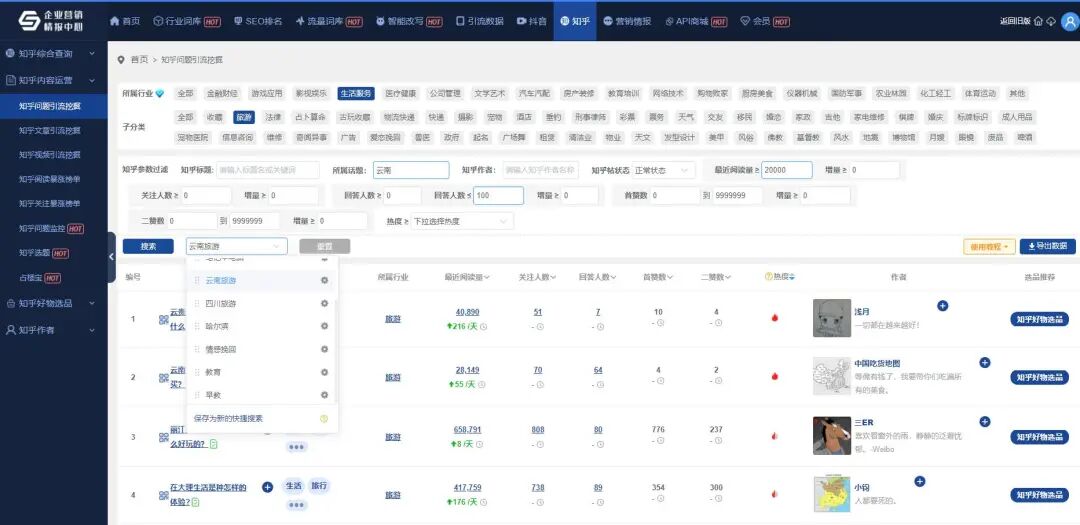This screenshot has height=525, width=1080.
Task: Select the 宠物医院 sub-category chip
Action: coord(193,138)
